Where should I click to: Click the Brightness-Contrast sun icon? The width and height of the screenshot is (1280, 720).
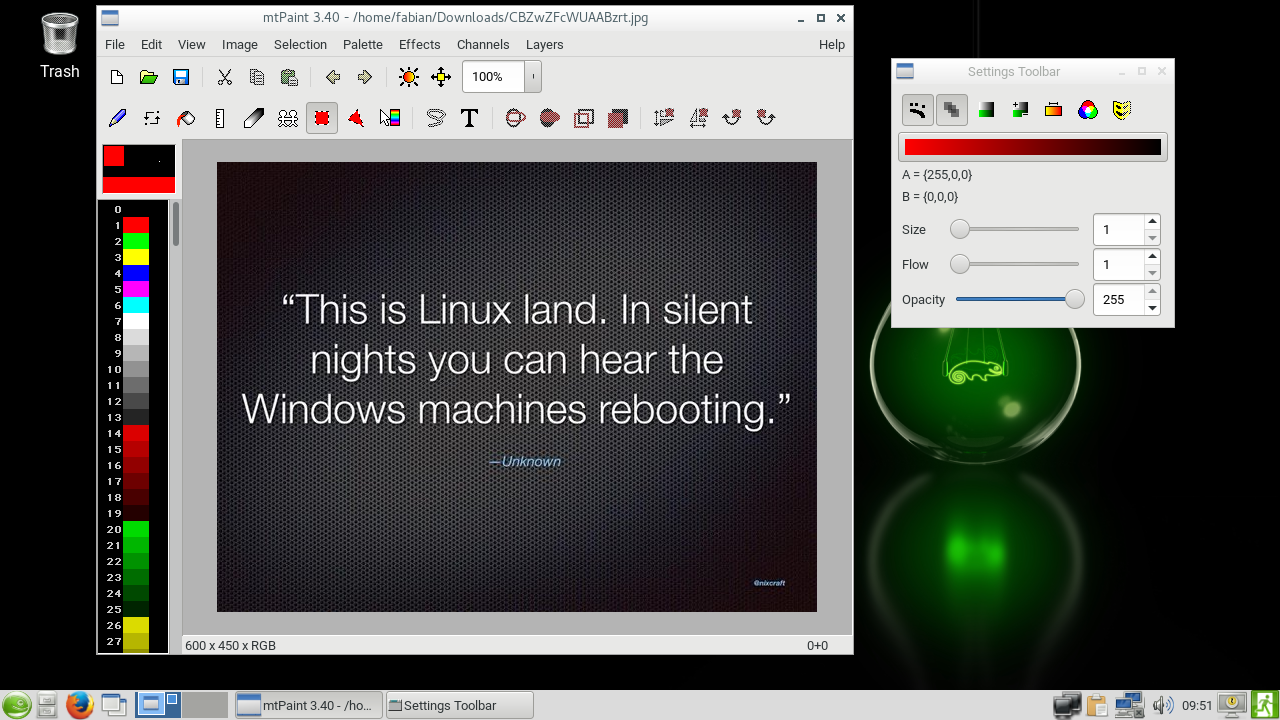(408, 77)
